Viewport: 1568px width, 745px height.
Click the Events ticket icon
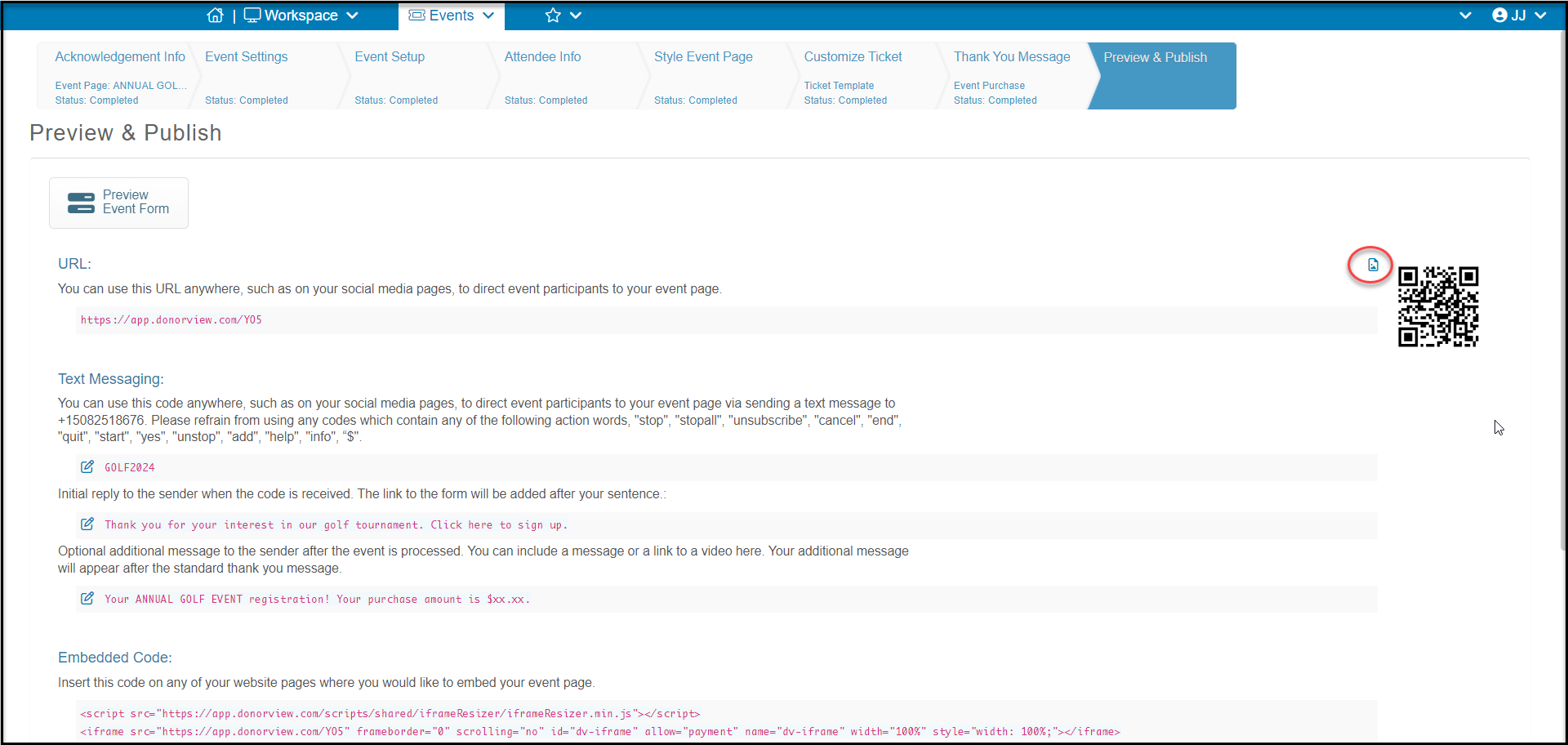tap(416, 16)
